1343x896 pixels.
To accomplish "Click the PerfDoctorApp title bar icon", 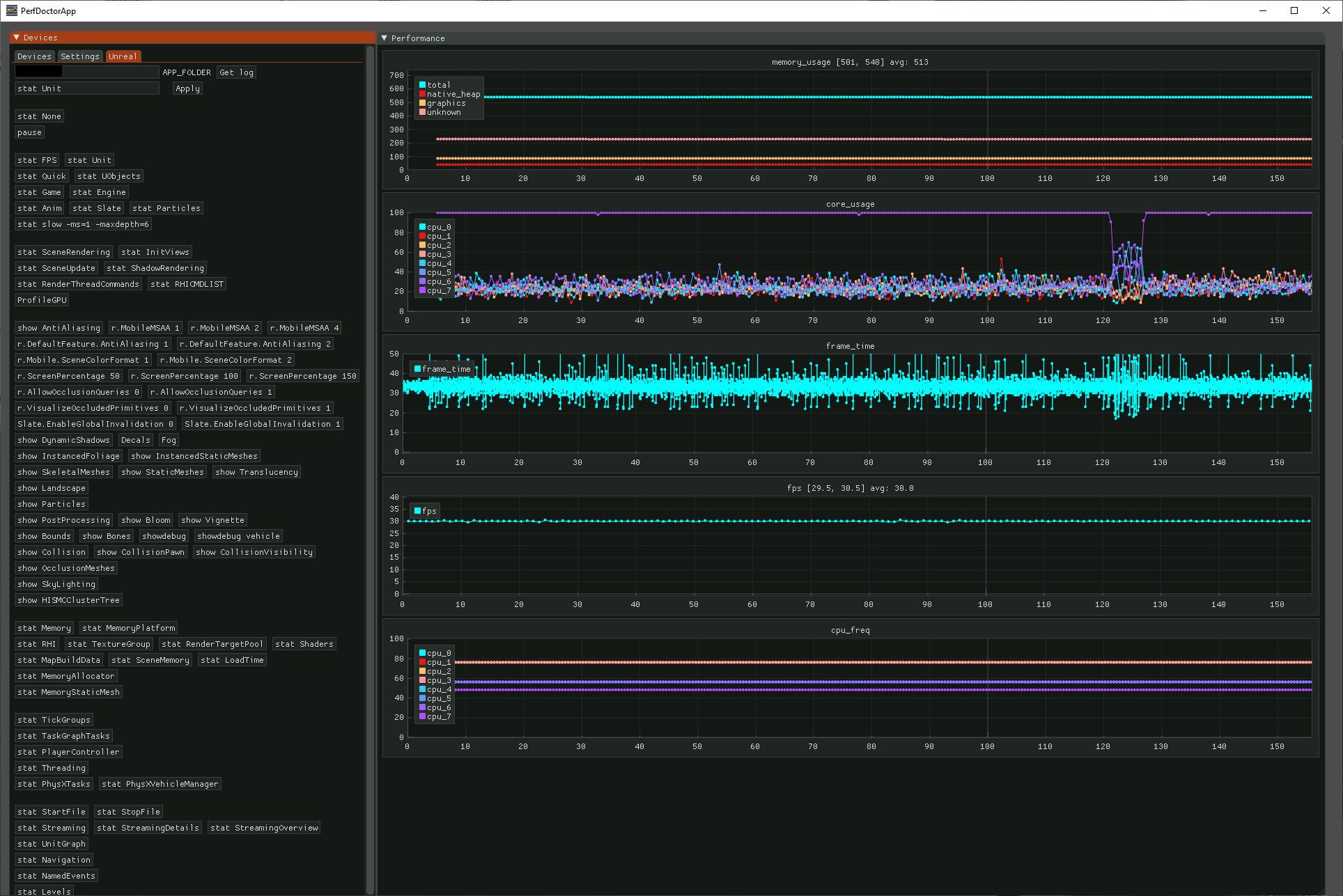I will 11,10.
